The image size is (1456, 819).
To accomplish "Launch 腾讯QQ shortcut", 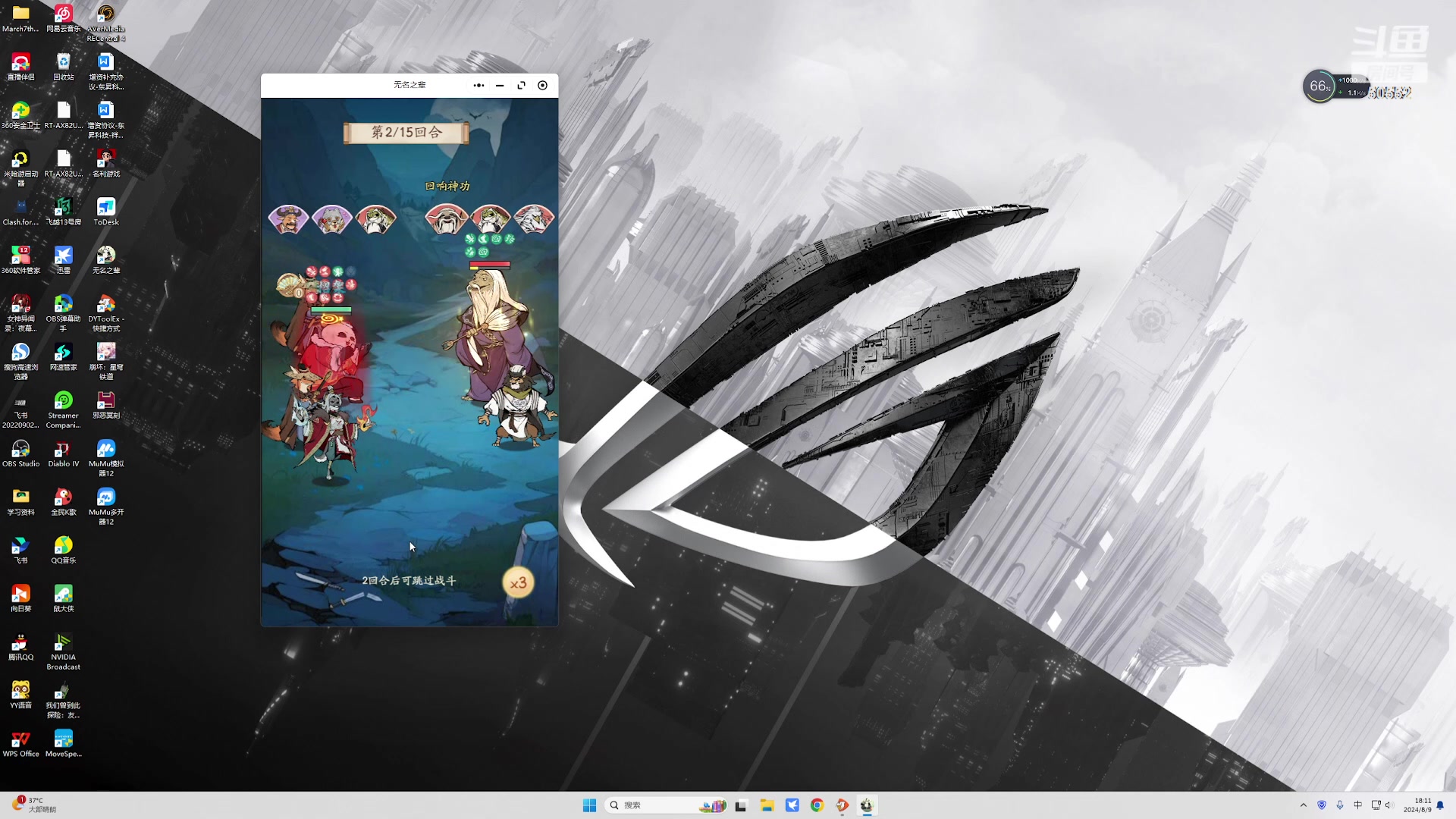I will click(20, 647).
